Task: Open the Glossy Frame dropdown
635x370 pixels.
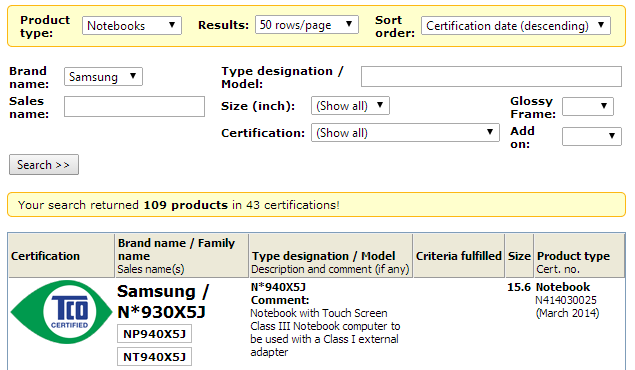Action: [x=588, y=106]
